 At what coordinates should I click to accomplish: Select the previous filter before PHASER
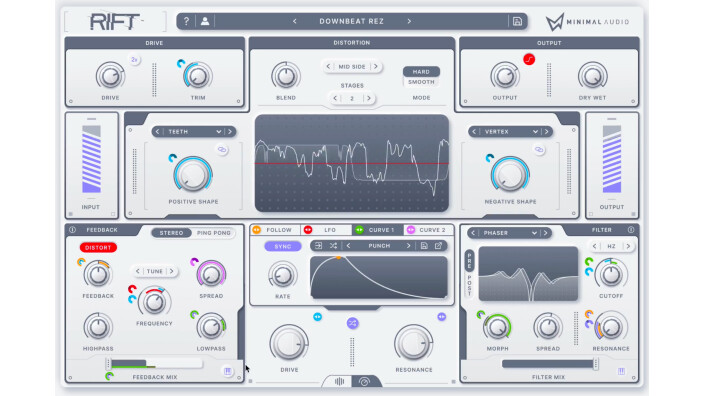click(x=473, y=233)
